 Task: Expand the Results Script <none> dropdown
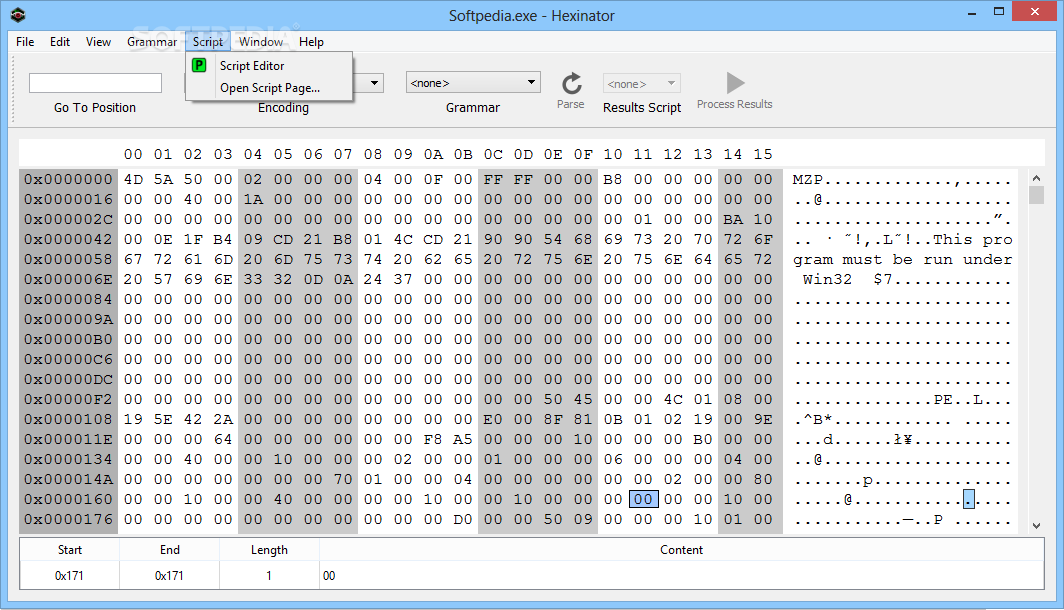(x=641, y=83)
